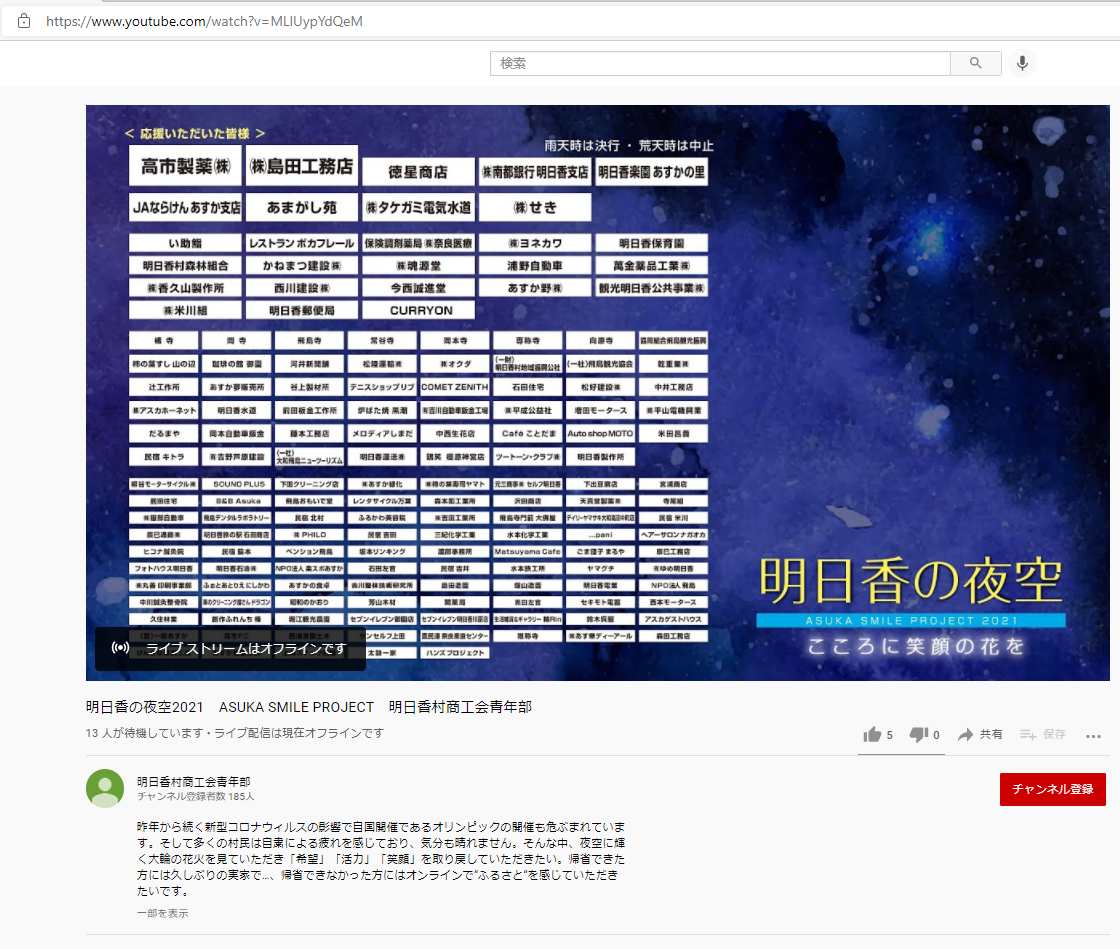Click the 明日香の夜空 title graphic in video
The height and width of the screenshot is (949, 1120).
click(x=911, y=581)
